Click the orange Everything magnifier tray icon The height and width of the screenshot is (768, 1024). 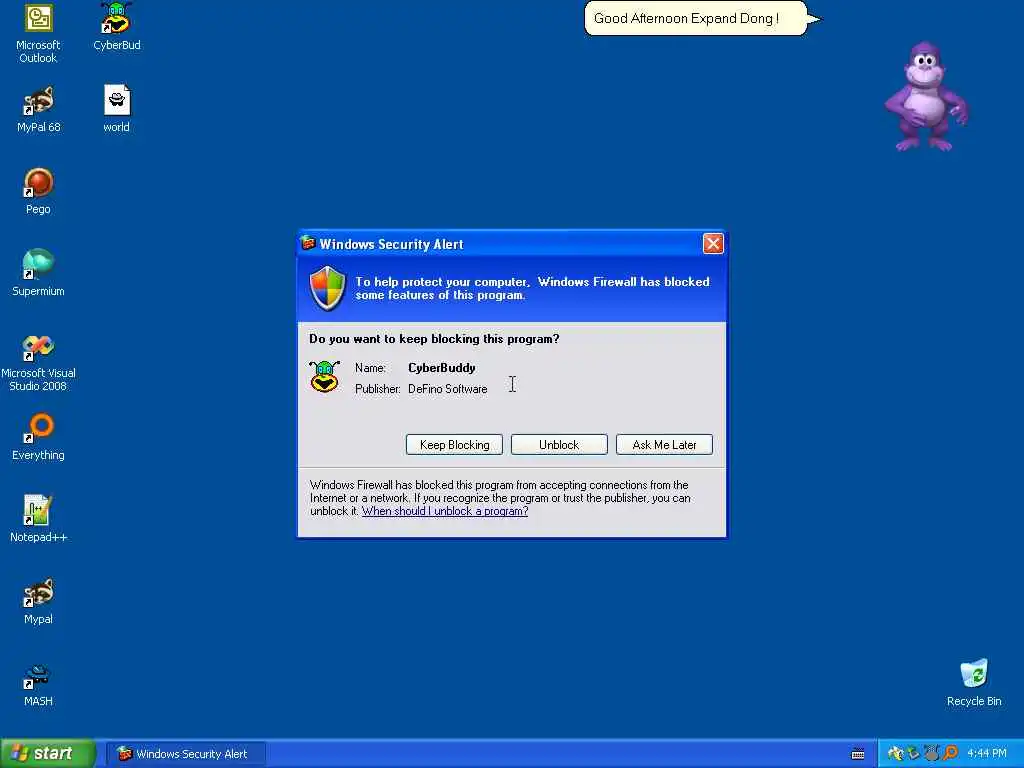[x=950, y=754]
